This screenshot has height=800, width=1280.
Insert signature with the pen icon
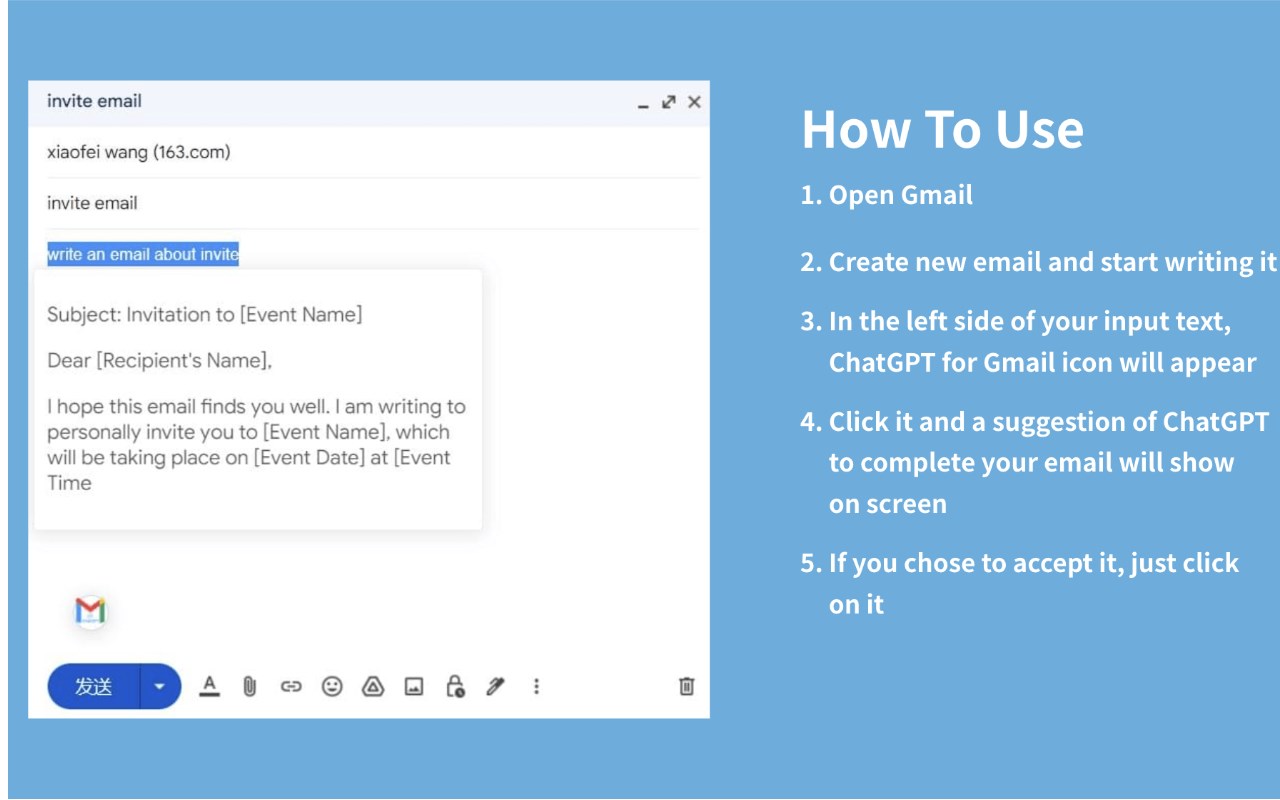495,686
